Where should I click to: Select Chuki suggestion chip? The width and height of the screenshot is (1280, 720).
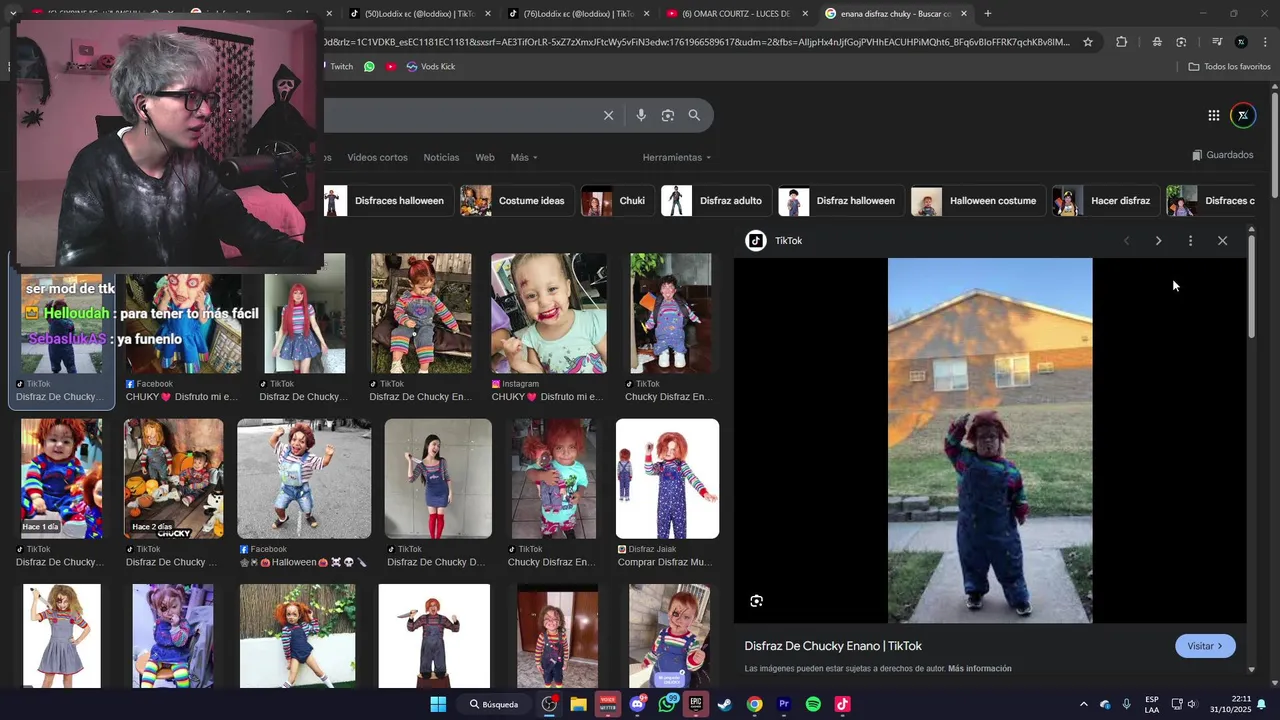point(617,201)
